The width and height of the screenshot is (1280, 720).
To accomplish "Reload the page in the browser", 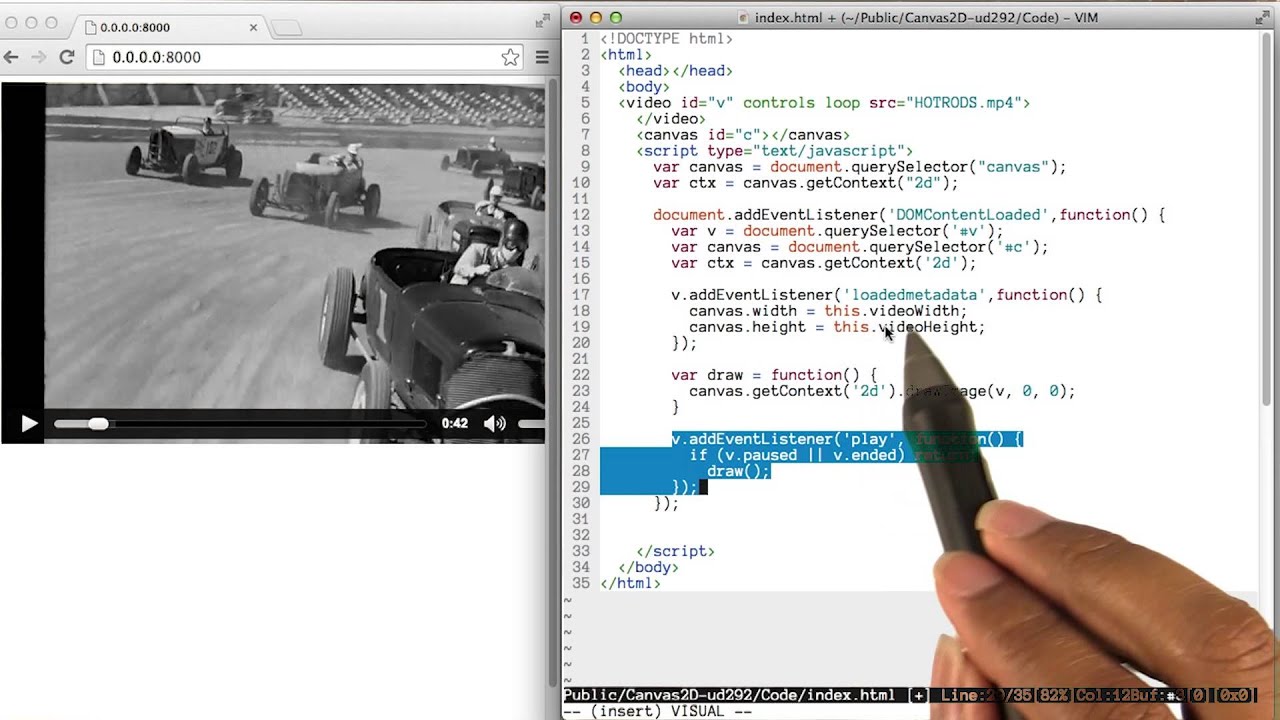I will (x=66, y=57).
